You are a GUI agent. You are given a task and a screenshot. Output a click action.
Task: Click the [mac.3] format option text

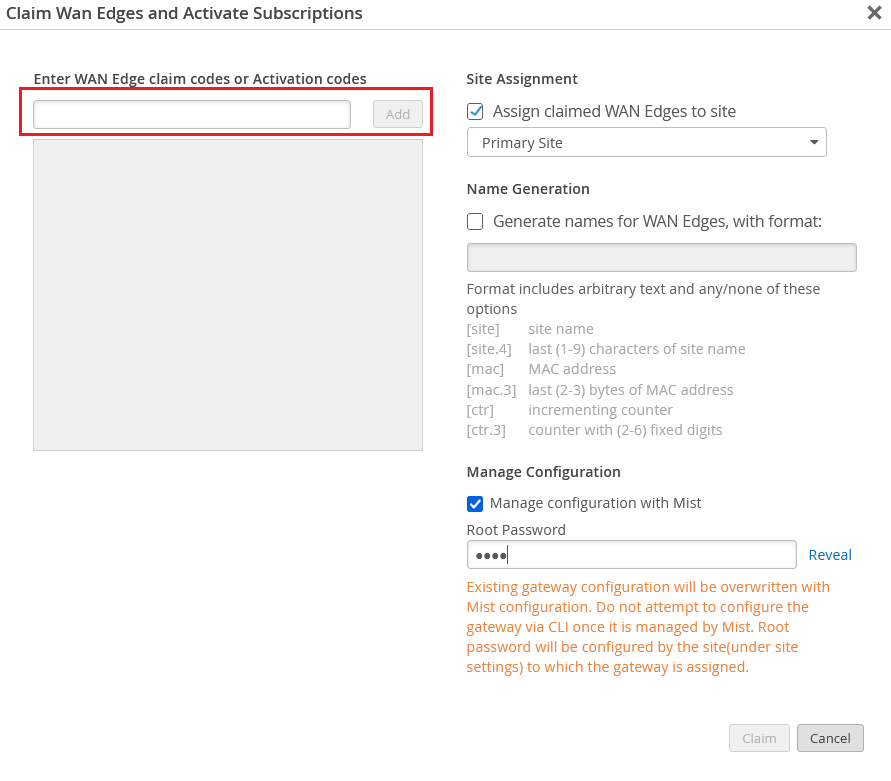[491, 390]
